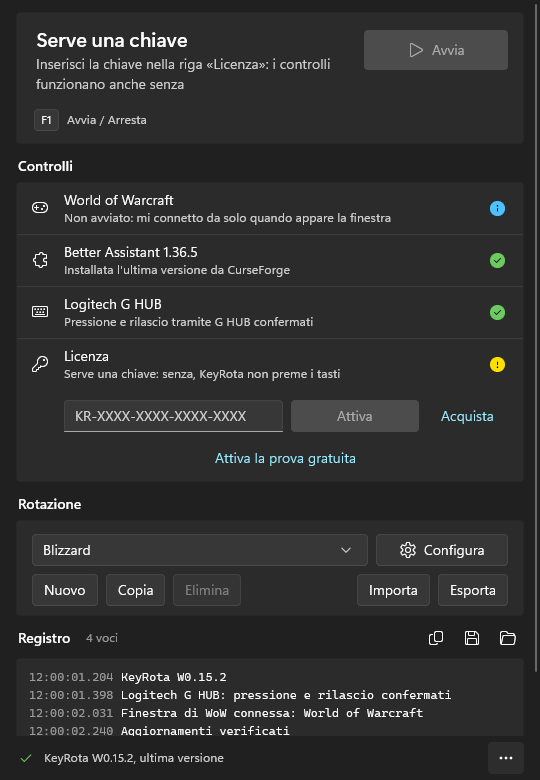The height and width of the screenshot is (780, 540).
Task: Click the log entry Logitech G HUB: pressione e rilascio confermati
Action: (286, 695)
